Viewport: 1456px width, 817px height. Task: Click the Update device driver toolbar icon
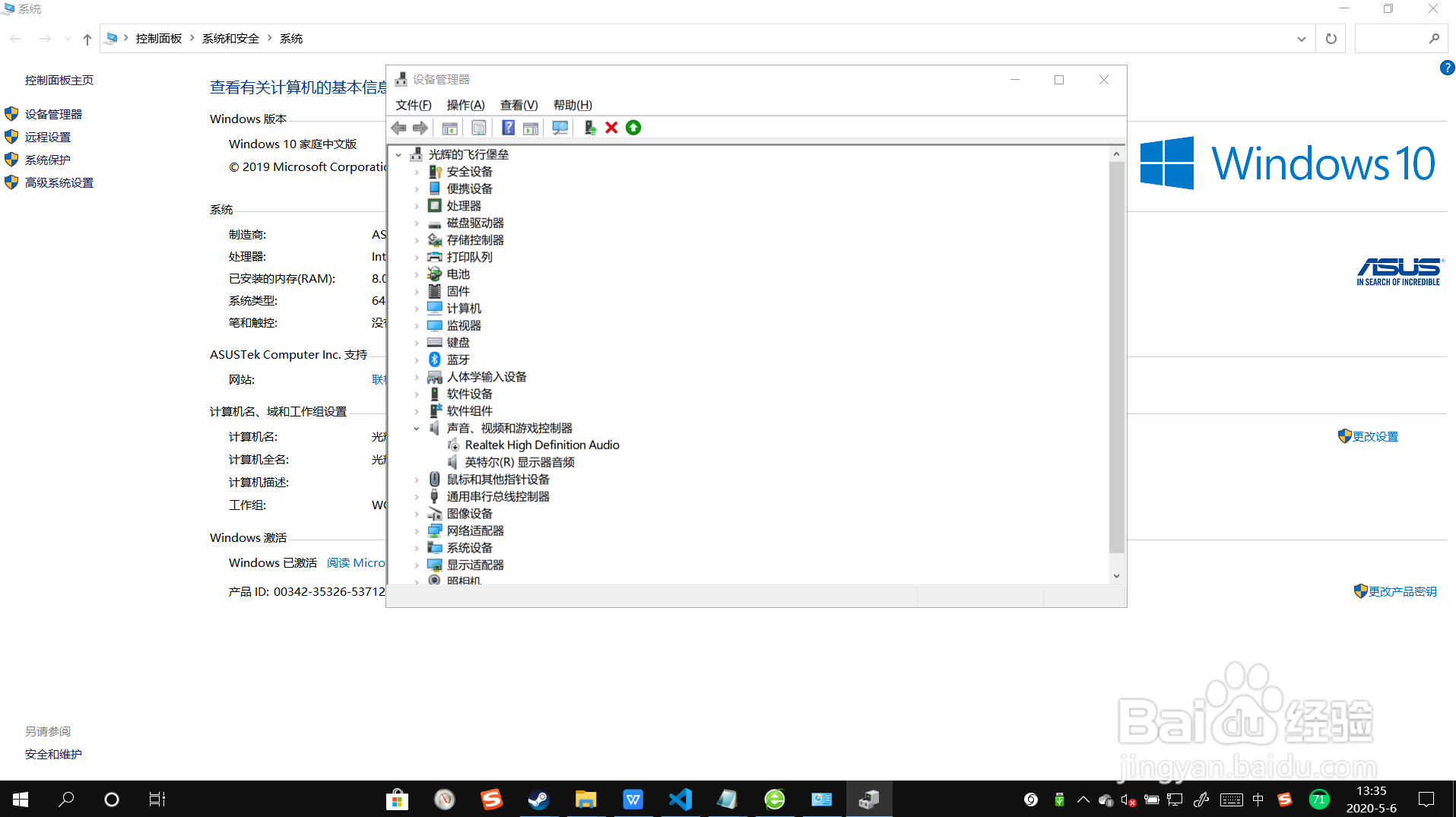click(589, 128)
